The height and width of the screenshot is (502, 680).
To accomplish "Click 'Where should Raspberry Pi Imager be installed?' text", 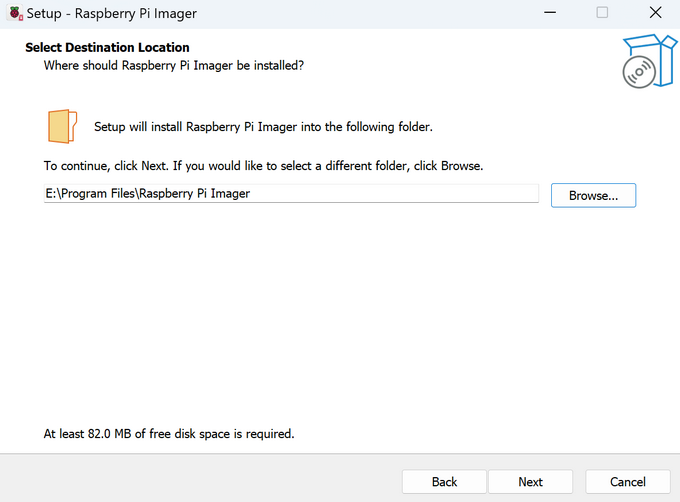I will (173, 65).
